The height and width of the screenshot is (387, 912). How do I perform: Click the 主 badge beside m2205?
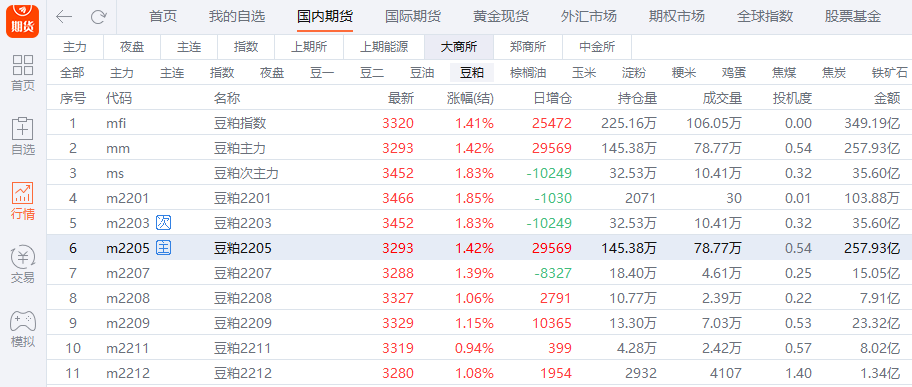click(163, 248)
